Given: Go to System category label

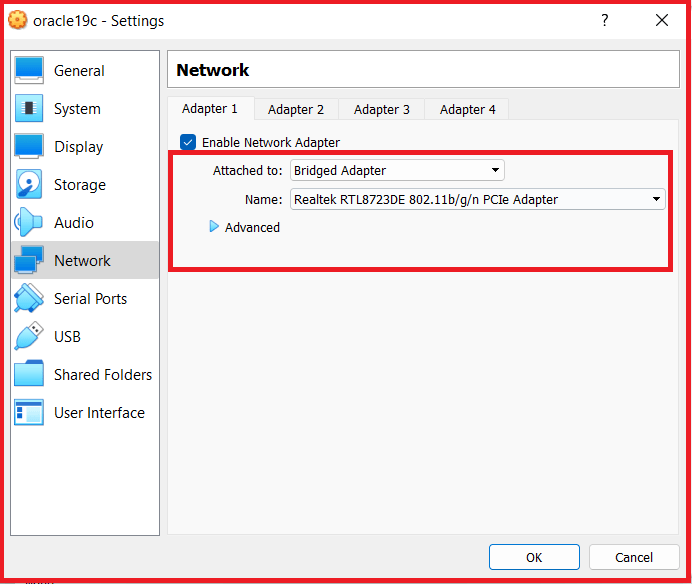Looking at the screenshot, I should click(77, 109).
